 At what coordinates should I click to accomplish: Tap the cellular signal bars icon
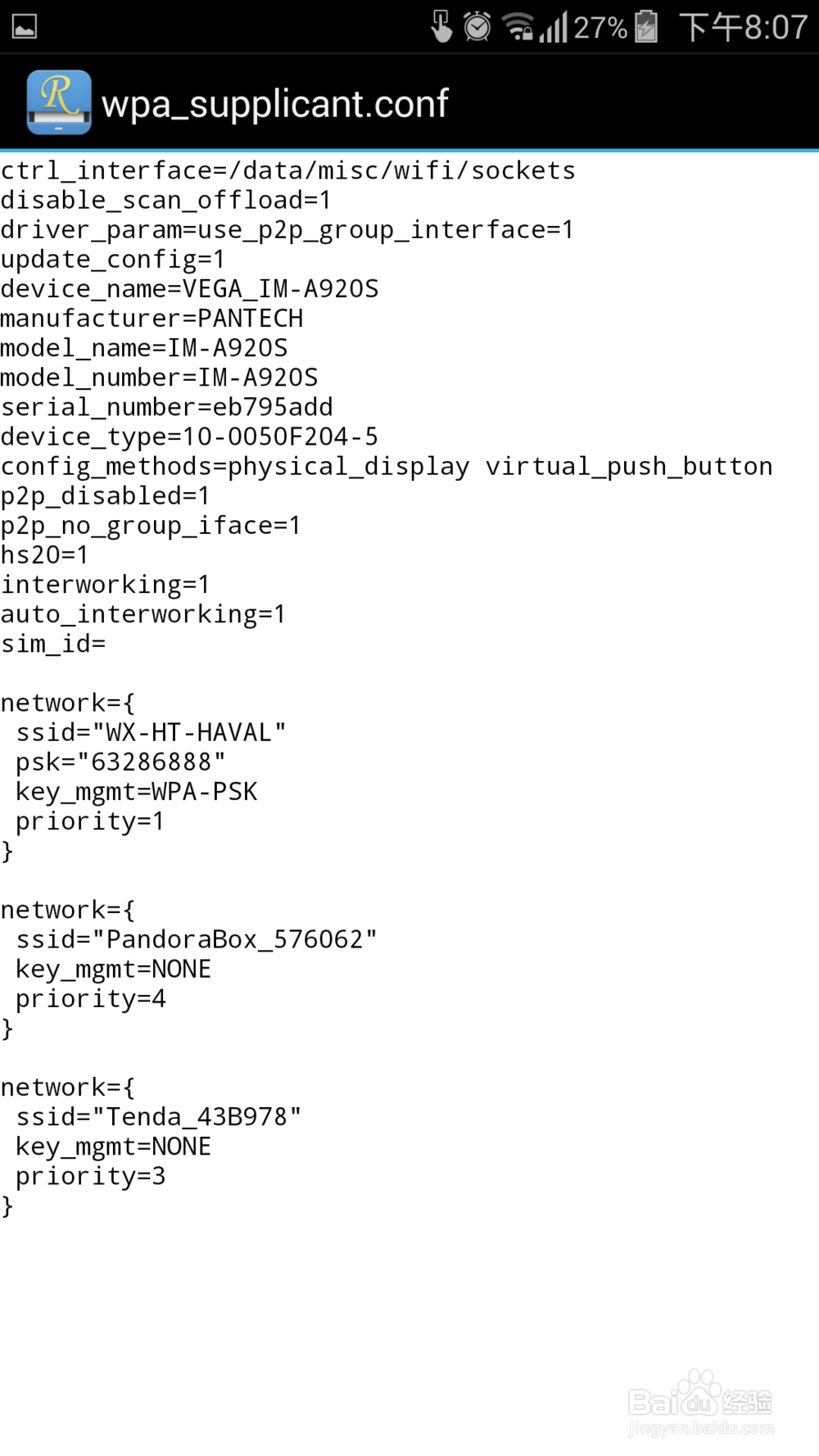tap(554, 27)
